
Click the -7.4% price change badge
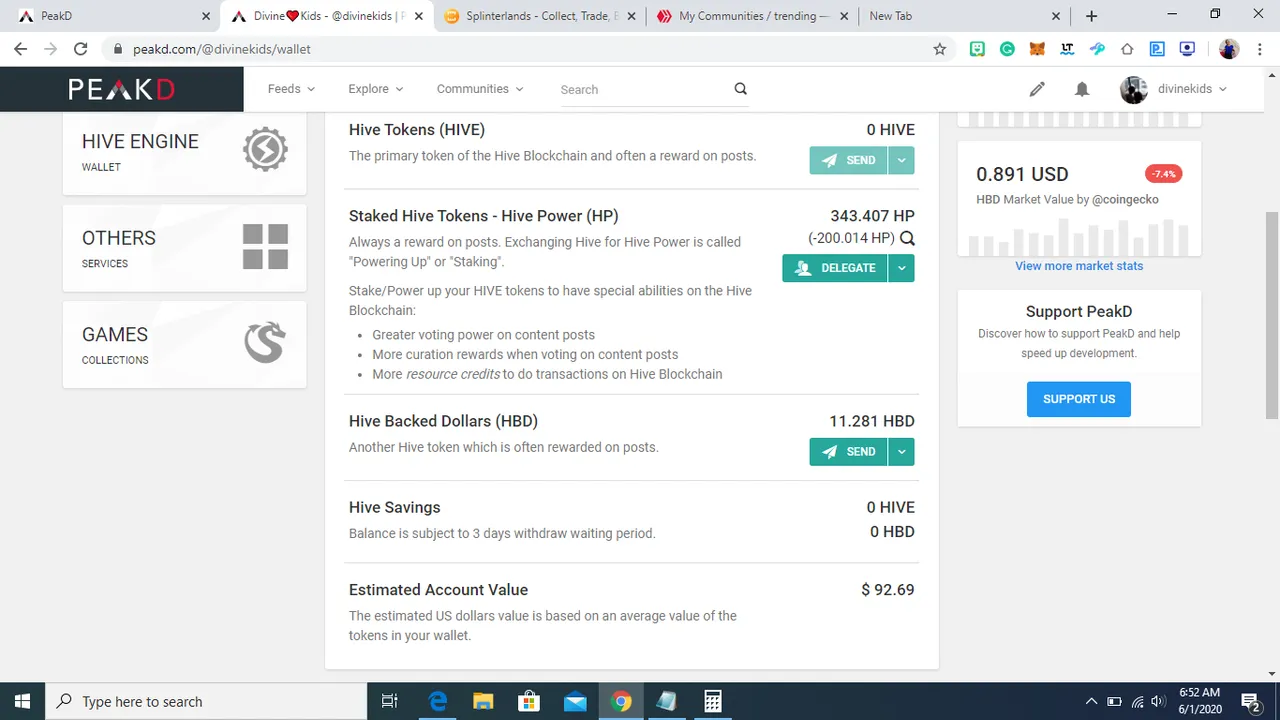1163,174
